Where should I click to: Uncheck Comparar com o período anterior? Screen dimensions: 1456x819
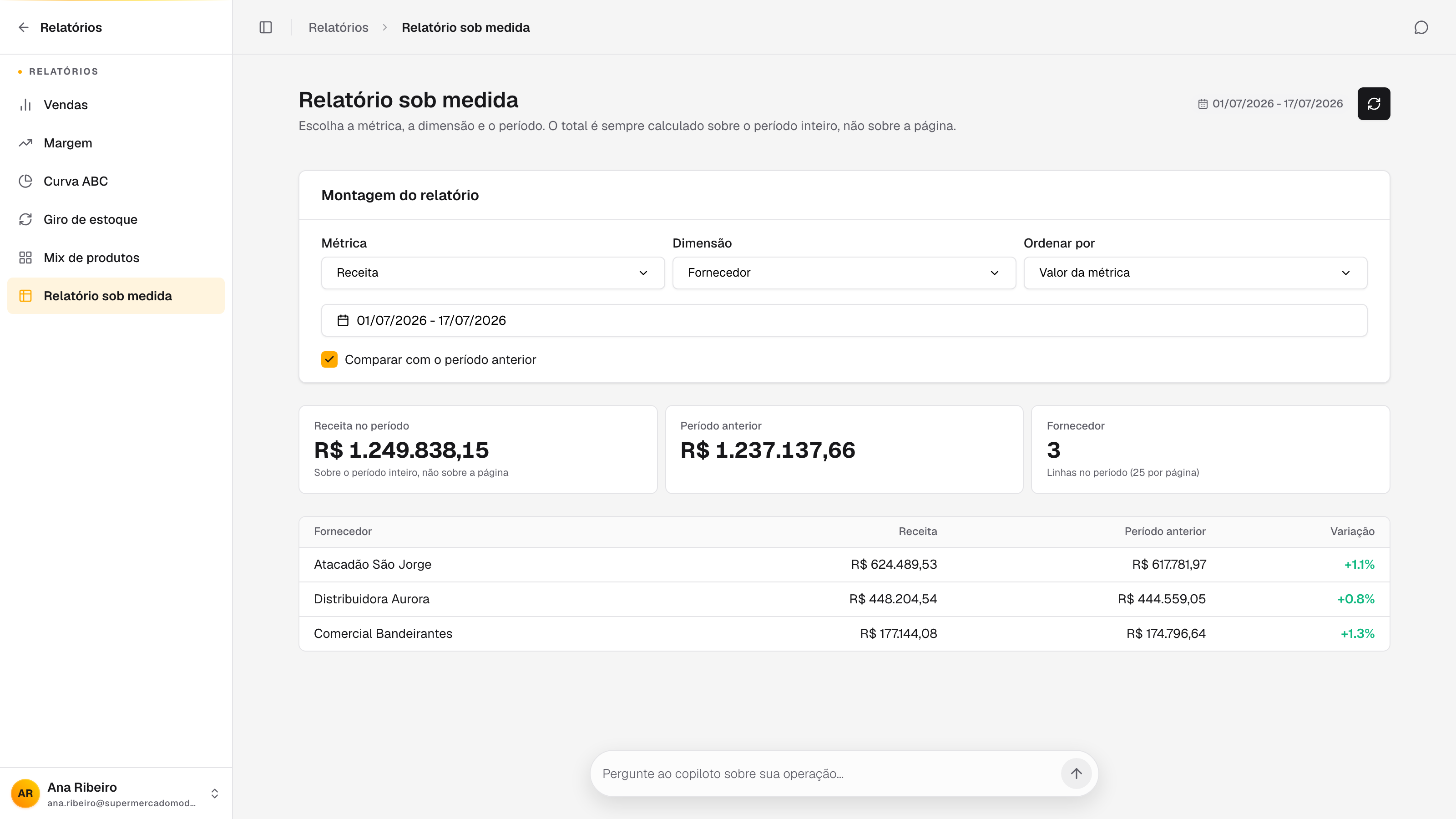click(329, 359)
